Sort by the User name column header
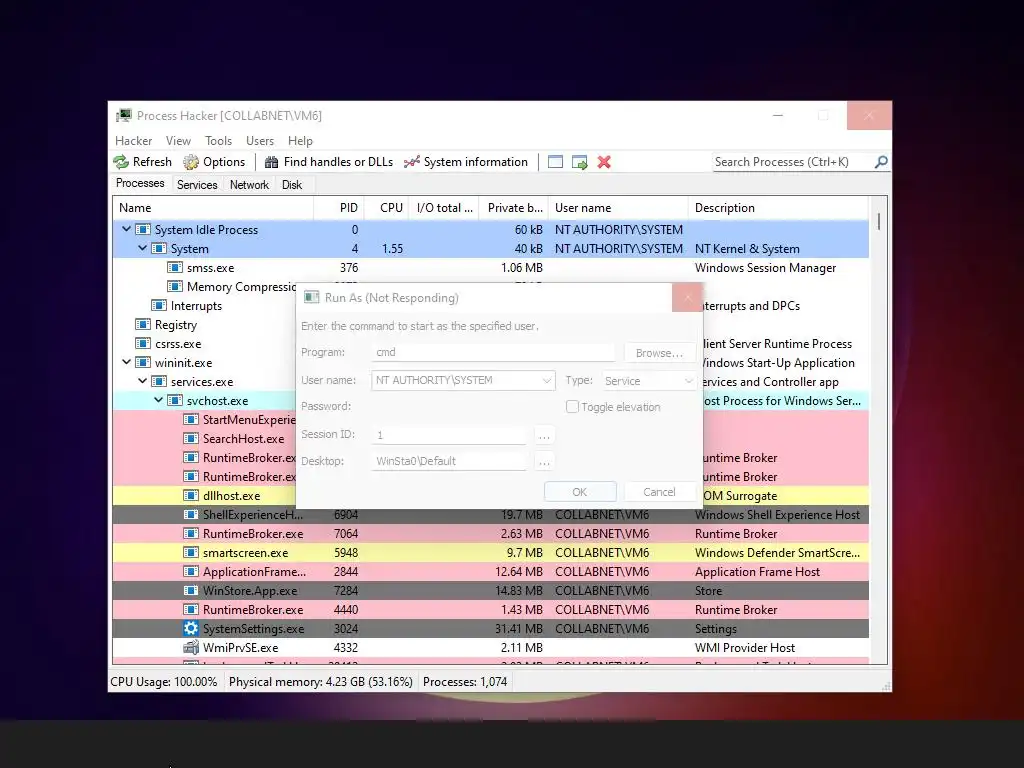This screenshot has height=768, width=1024. [618, 208]
